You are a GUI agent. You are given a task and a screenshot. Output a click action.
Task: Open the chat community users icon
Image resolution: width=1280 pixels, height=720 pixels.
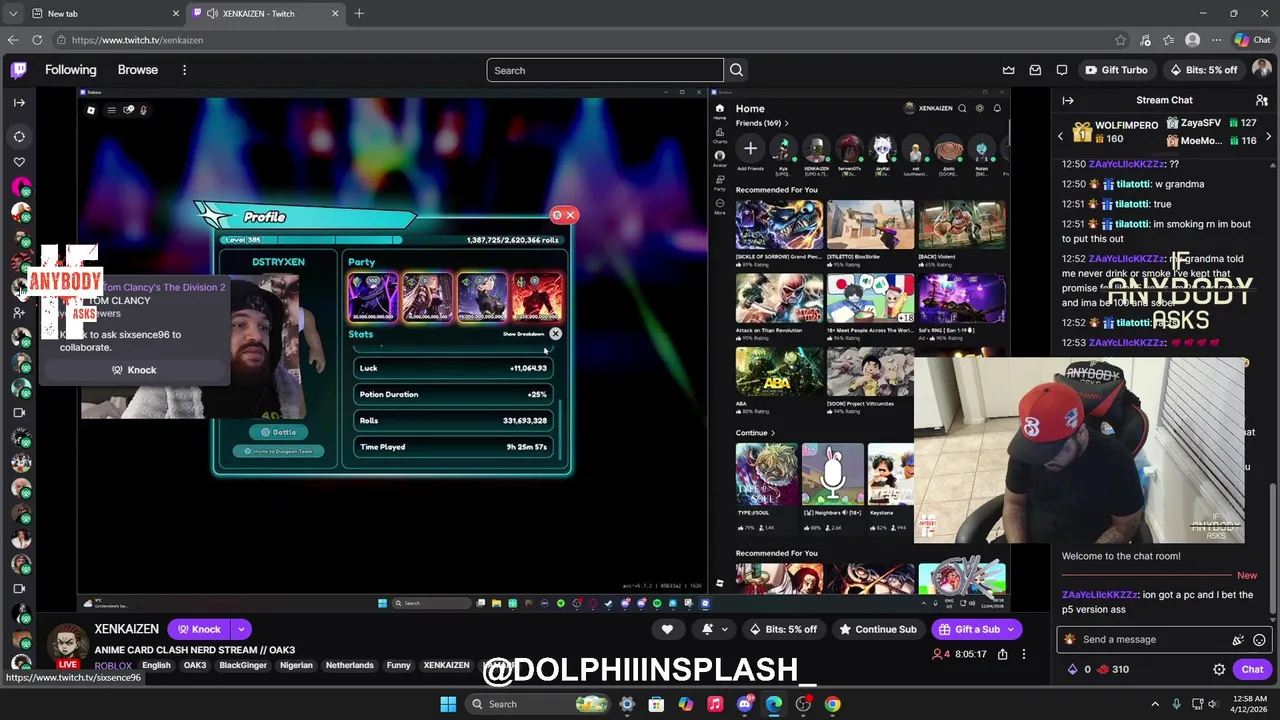tap(1261, 100)
